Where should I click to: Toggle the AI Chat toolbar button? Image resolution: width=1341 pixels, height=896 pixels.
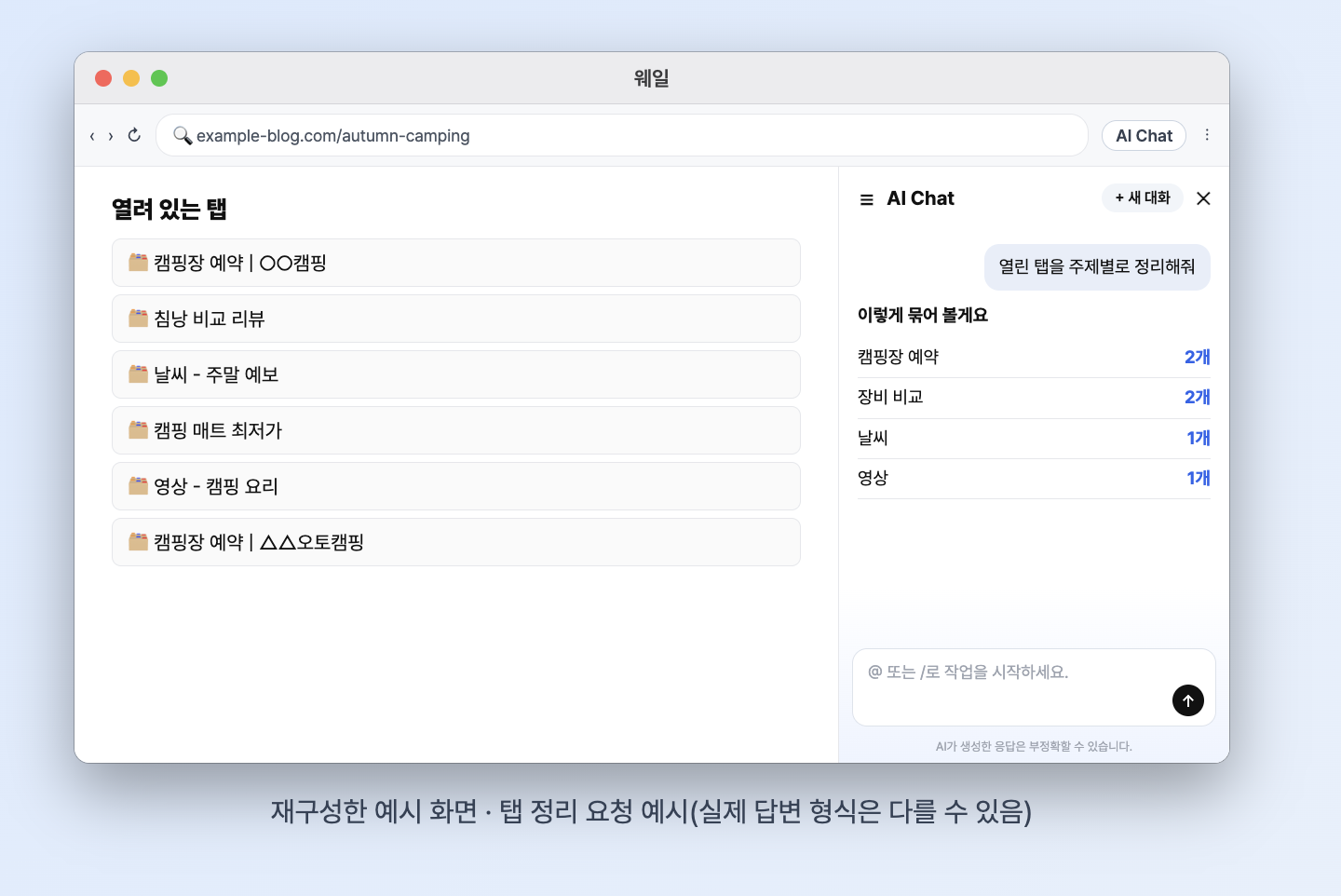point(1145,136)
